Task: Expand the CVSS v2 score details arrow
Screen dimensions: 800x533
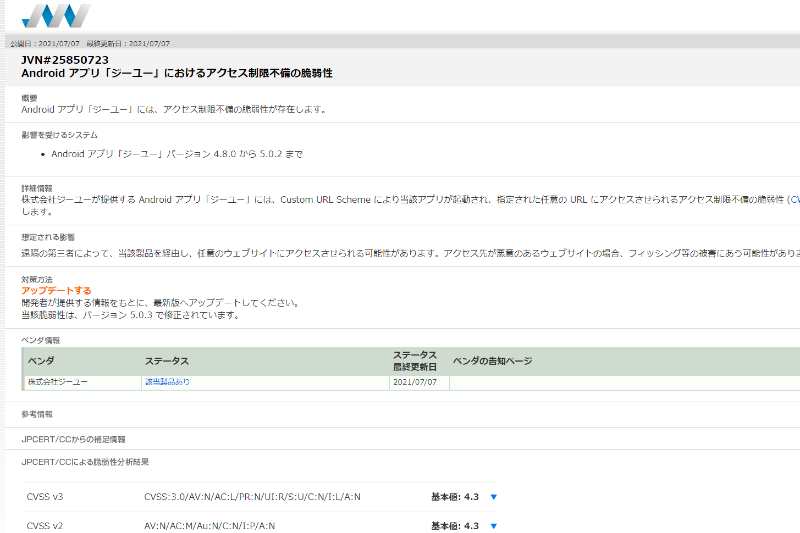Action: (493, 526)
